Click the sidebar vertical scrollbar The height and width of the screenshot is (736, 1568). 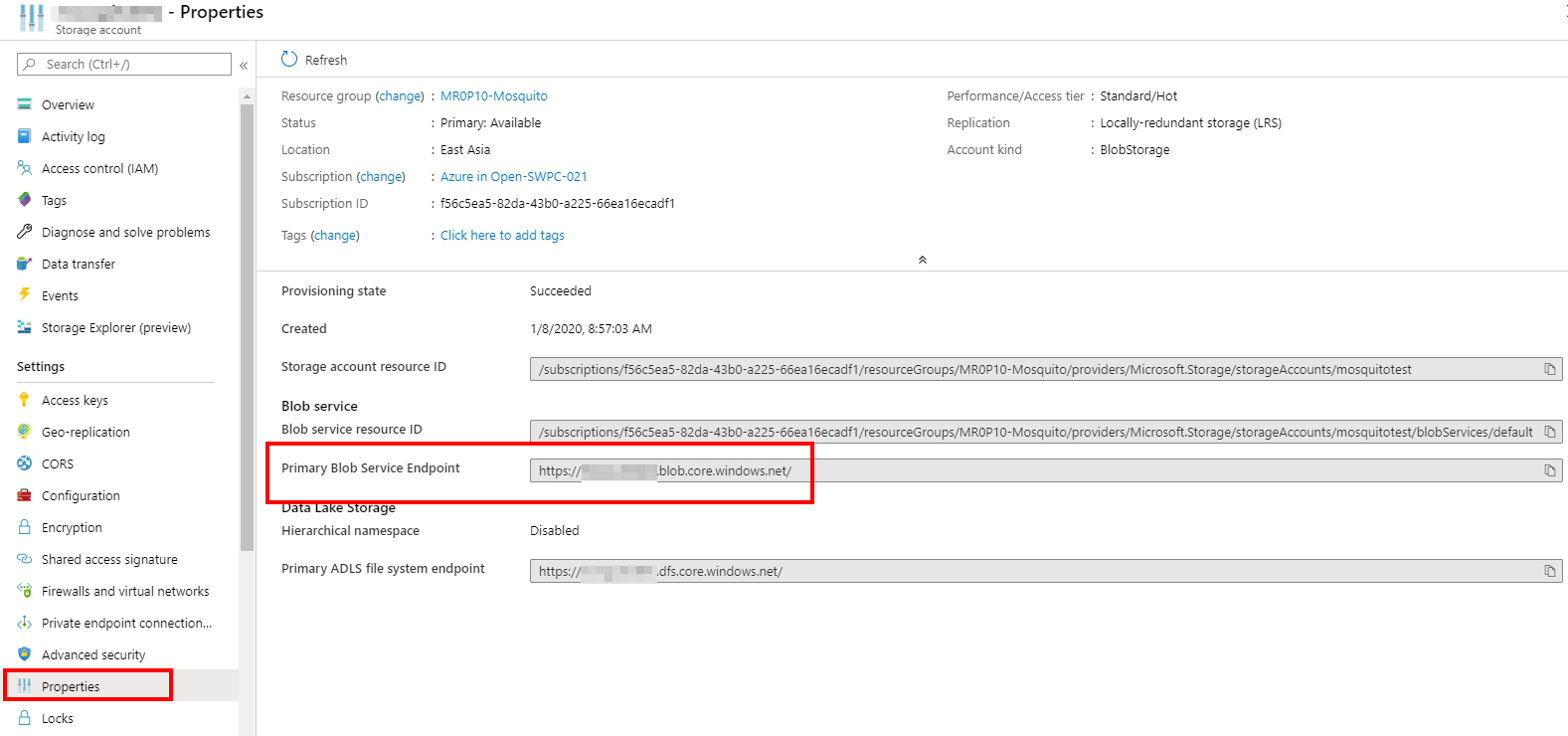point(247,326)
